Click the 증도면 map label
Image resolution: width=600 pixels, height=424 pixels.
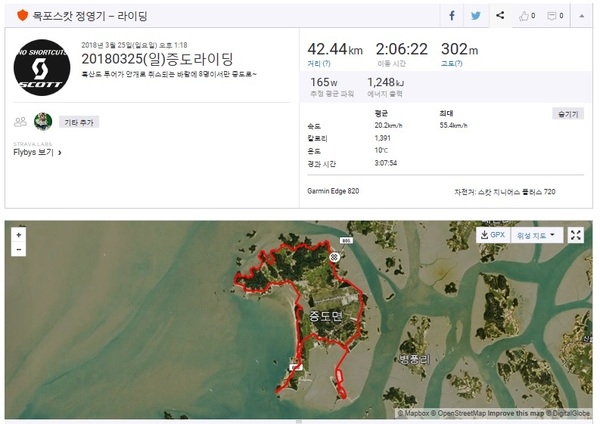pos(326,316)
